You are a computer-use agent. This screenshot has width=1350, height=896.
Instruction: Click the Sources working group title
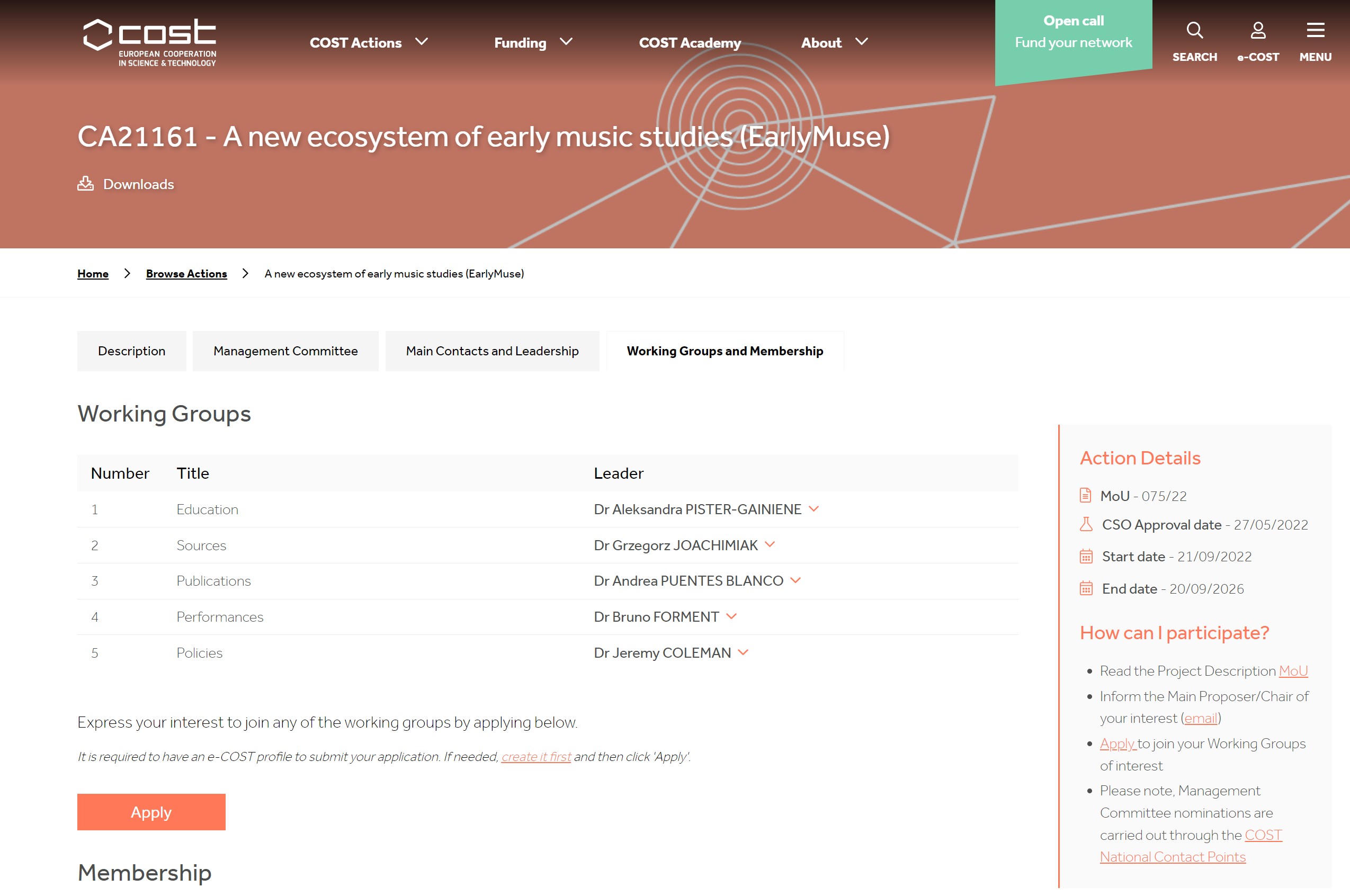click(x=201, y=545)
